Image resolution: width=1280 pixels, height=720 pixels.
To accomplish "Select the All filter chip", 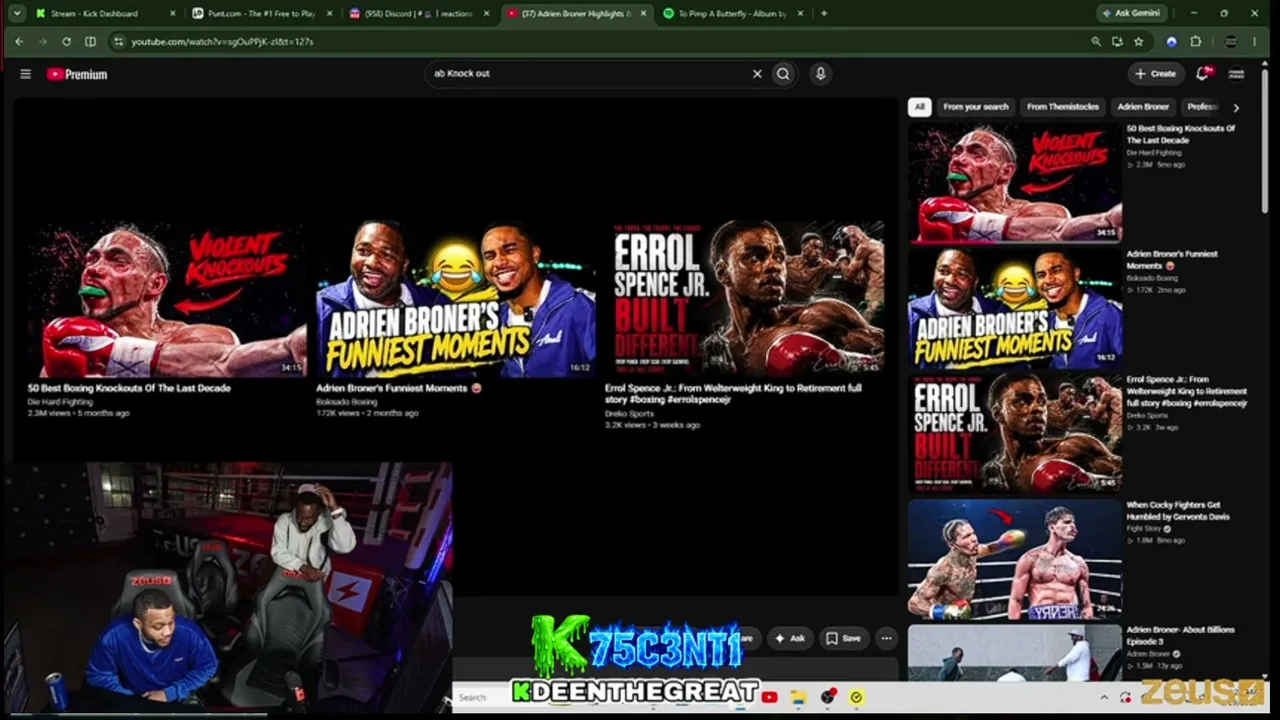I will [919, 107].
